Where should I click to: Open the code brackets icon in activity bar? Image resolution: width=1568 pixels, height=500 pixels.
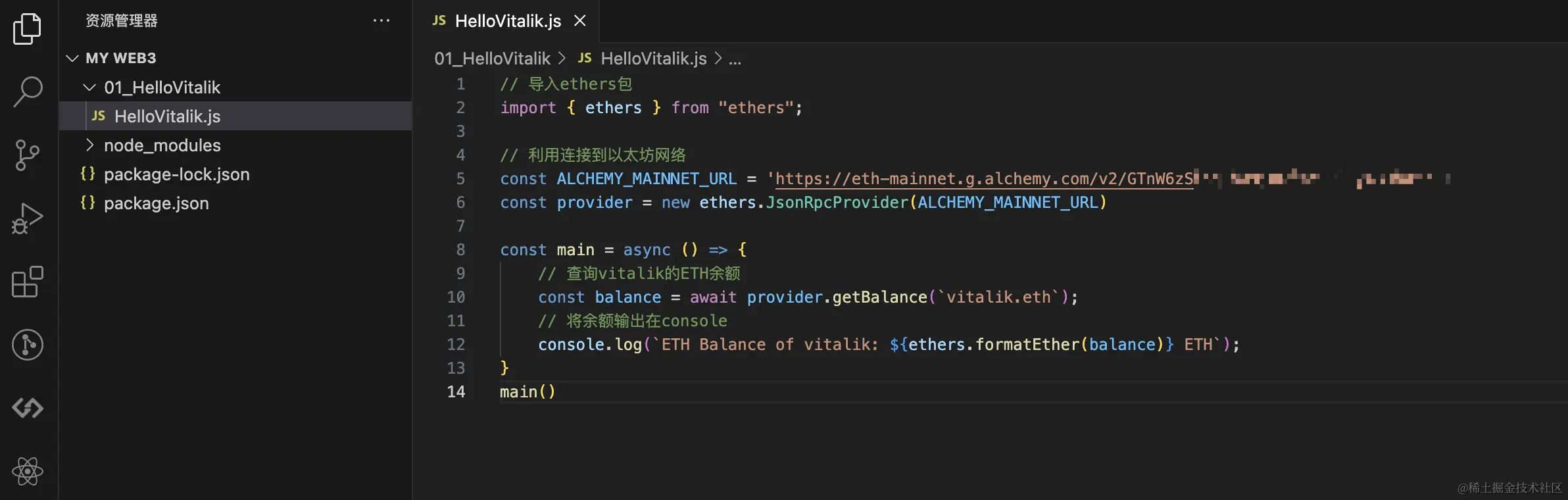[28, 408]
